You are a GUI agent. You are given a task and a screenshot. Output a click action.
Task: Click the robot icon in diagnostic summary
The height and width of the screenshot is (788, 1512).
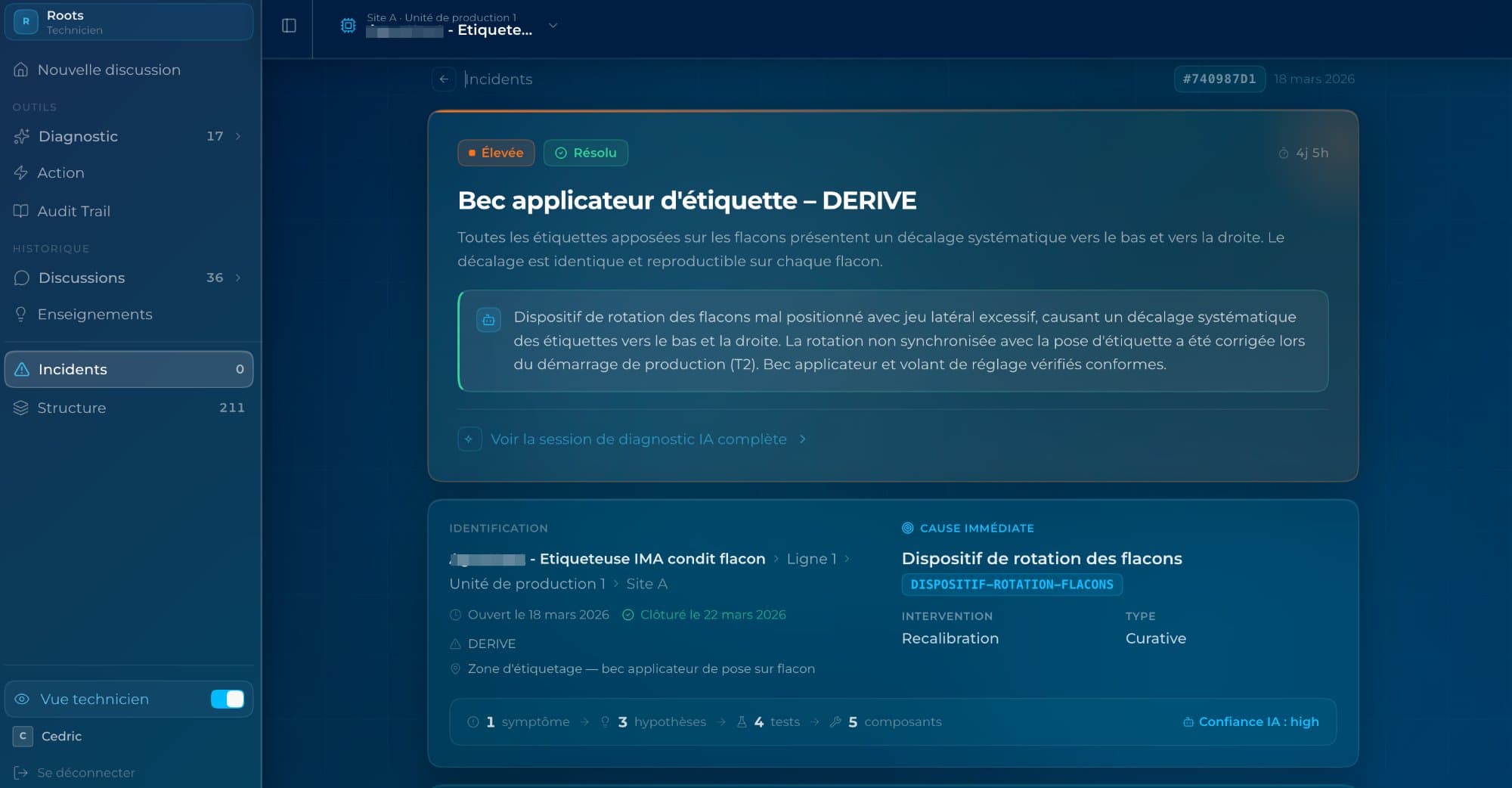point(488,320)
